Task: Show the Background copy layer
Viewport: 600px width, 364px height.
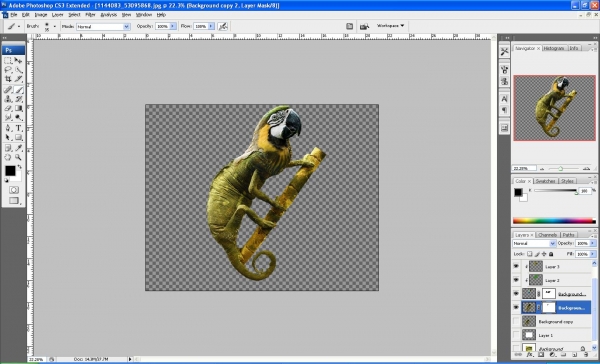Action: 516,321
